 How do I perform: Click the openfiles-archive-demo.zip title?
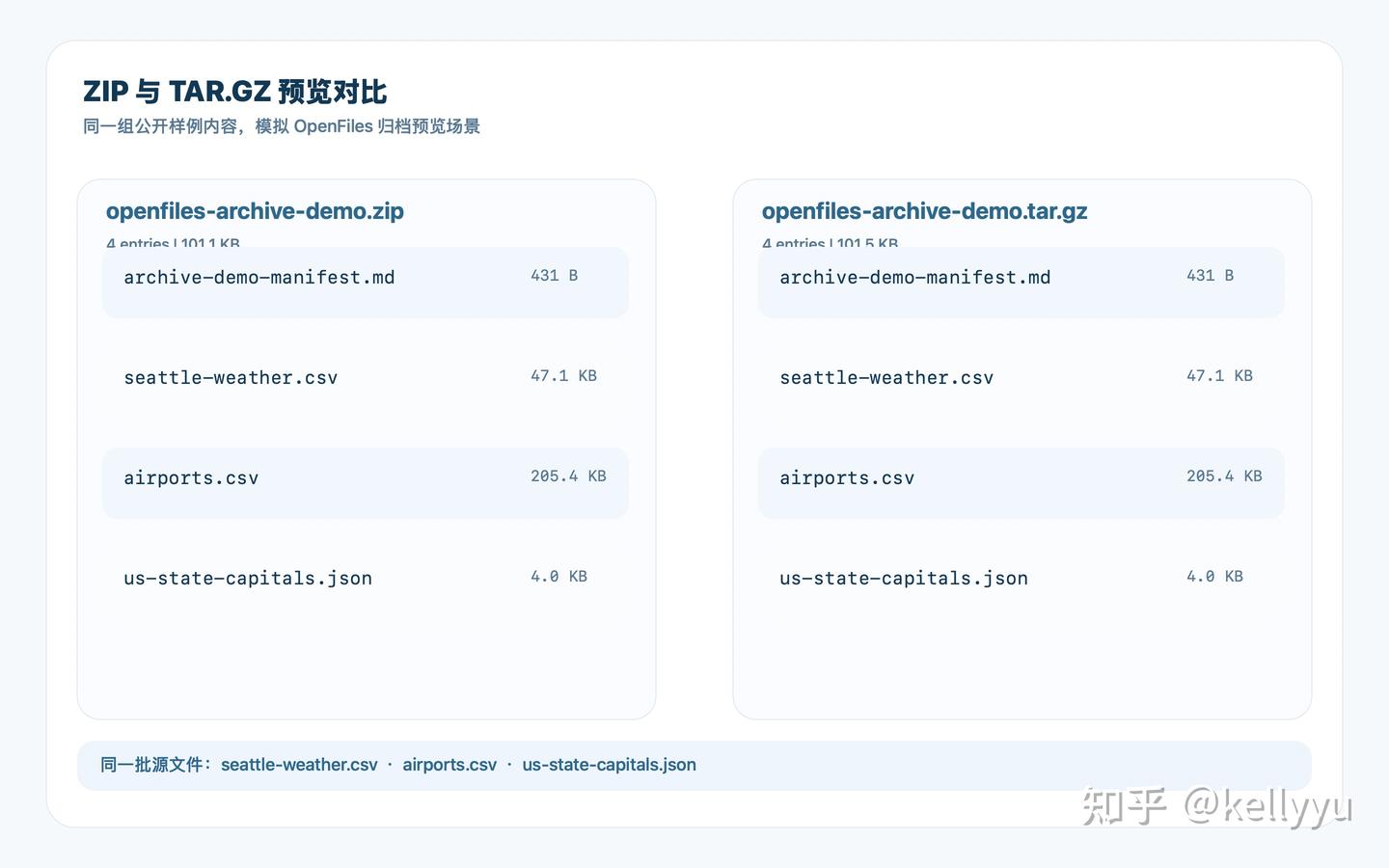point(255,211)
